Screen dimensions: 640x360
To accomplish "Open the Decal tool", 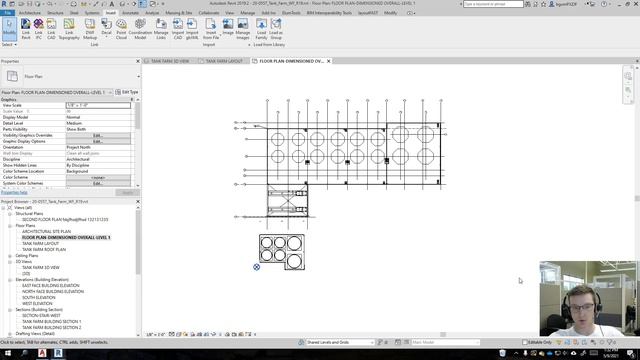I will 106,28.
